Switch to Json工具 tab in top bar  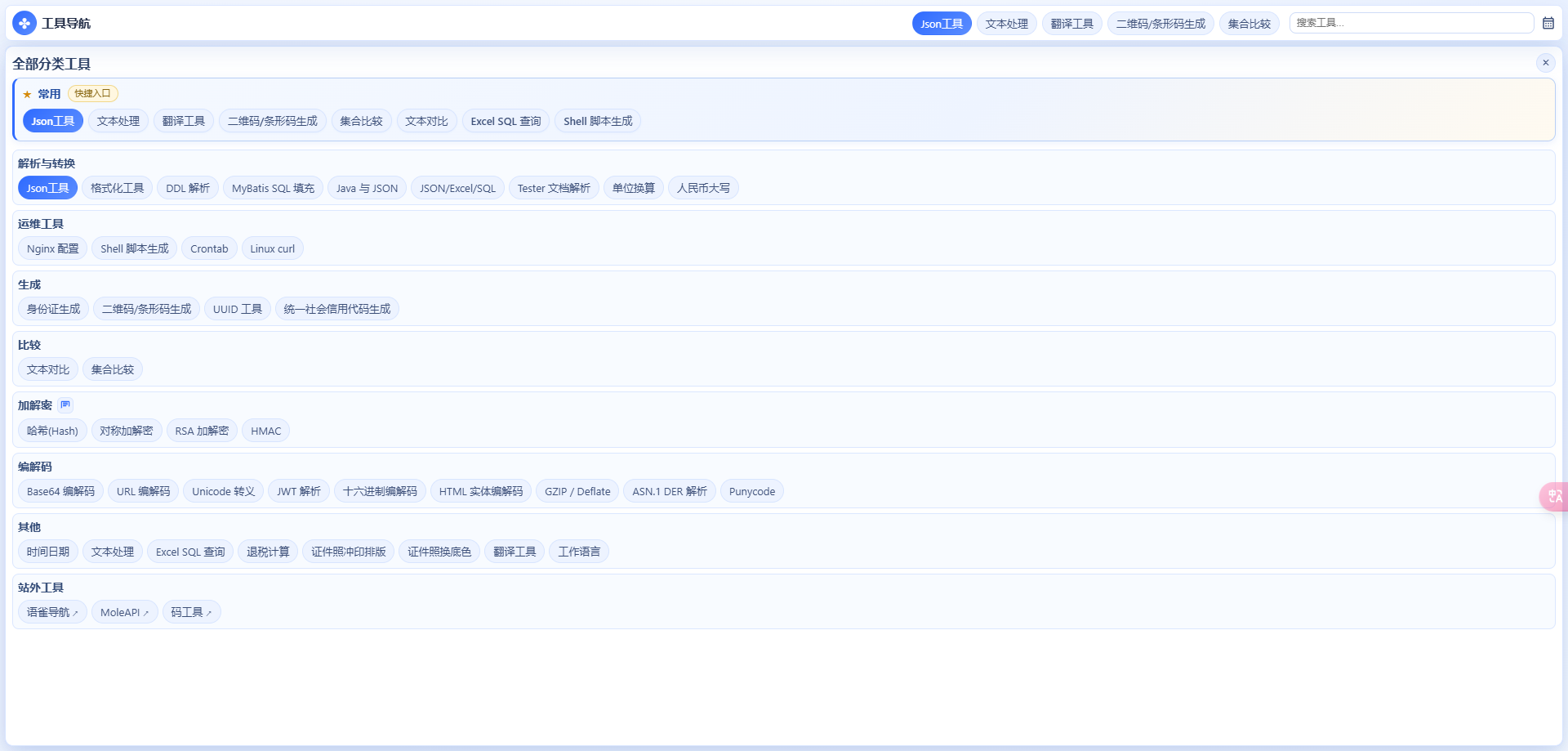point(942,24)
